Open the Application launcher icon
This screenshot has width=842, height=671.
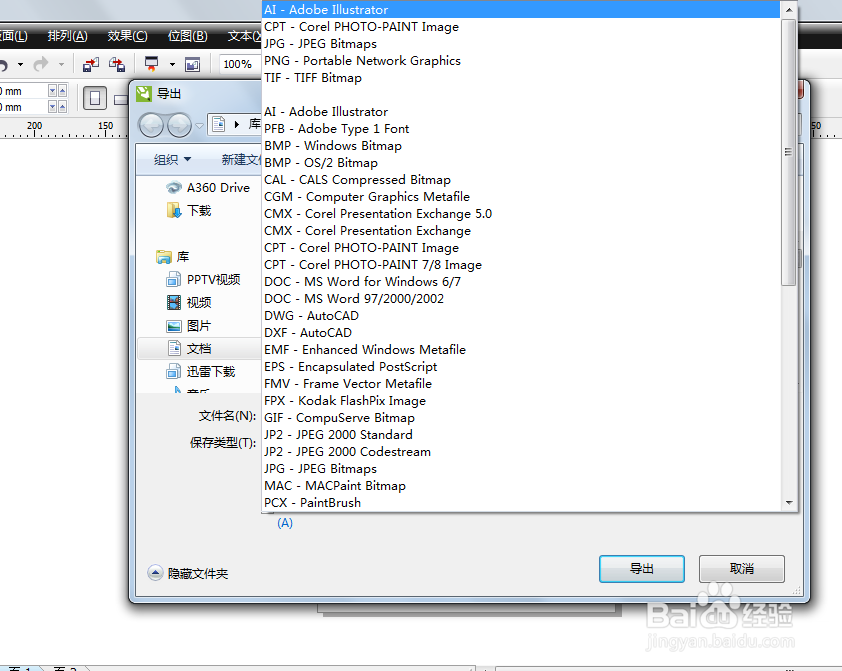click(x=152, y=64)
